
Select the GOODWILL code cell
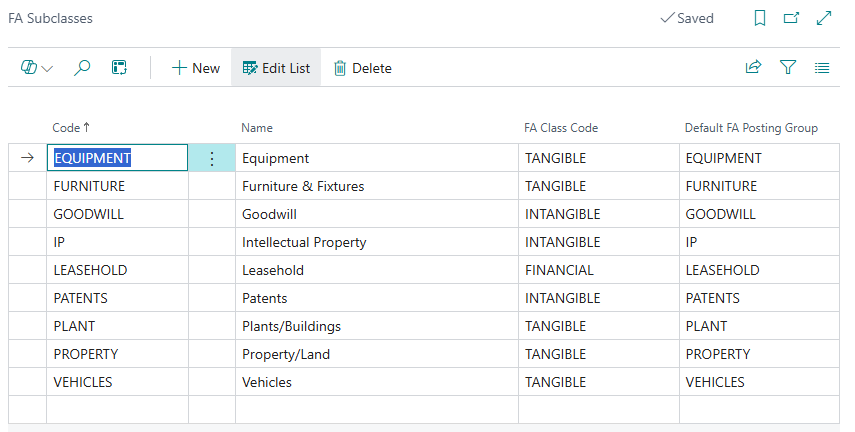117,214
